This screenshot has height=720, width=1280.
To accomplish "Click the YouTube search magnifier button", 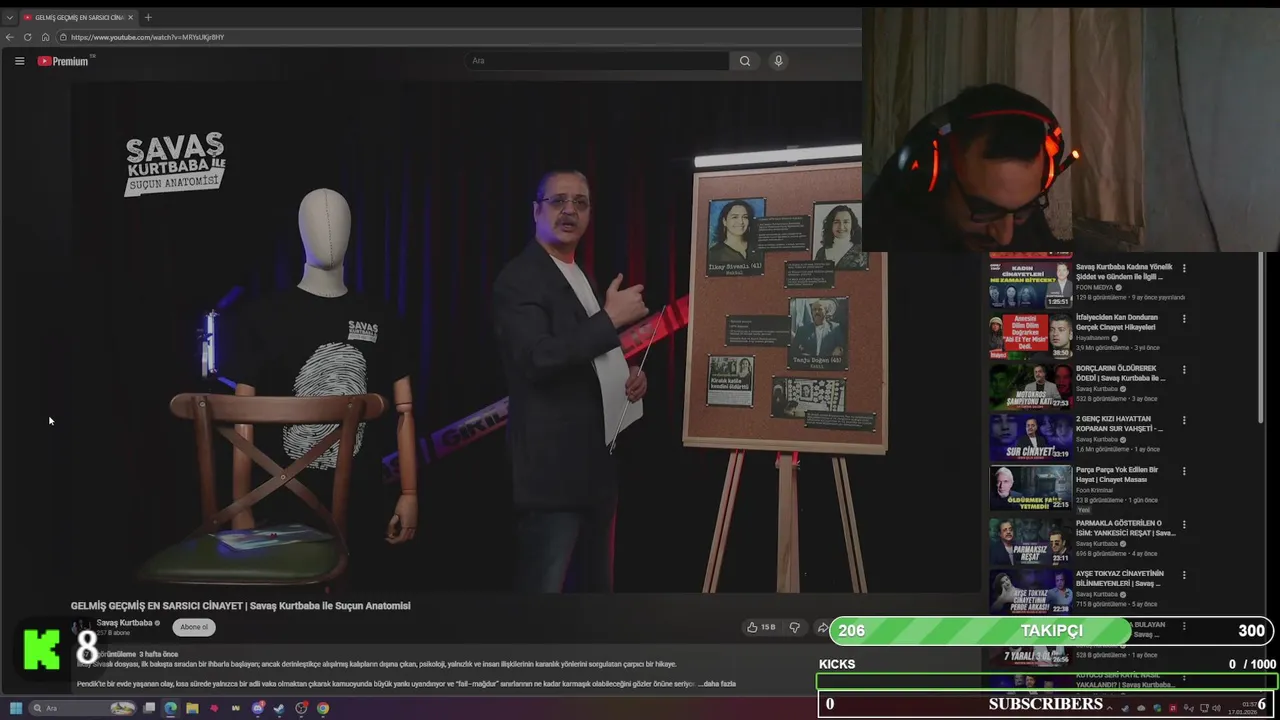I will (x=745, y=61).
